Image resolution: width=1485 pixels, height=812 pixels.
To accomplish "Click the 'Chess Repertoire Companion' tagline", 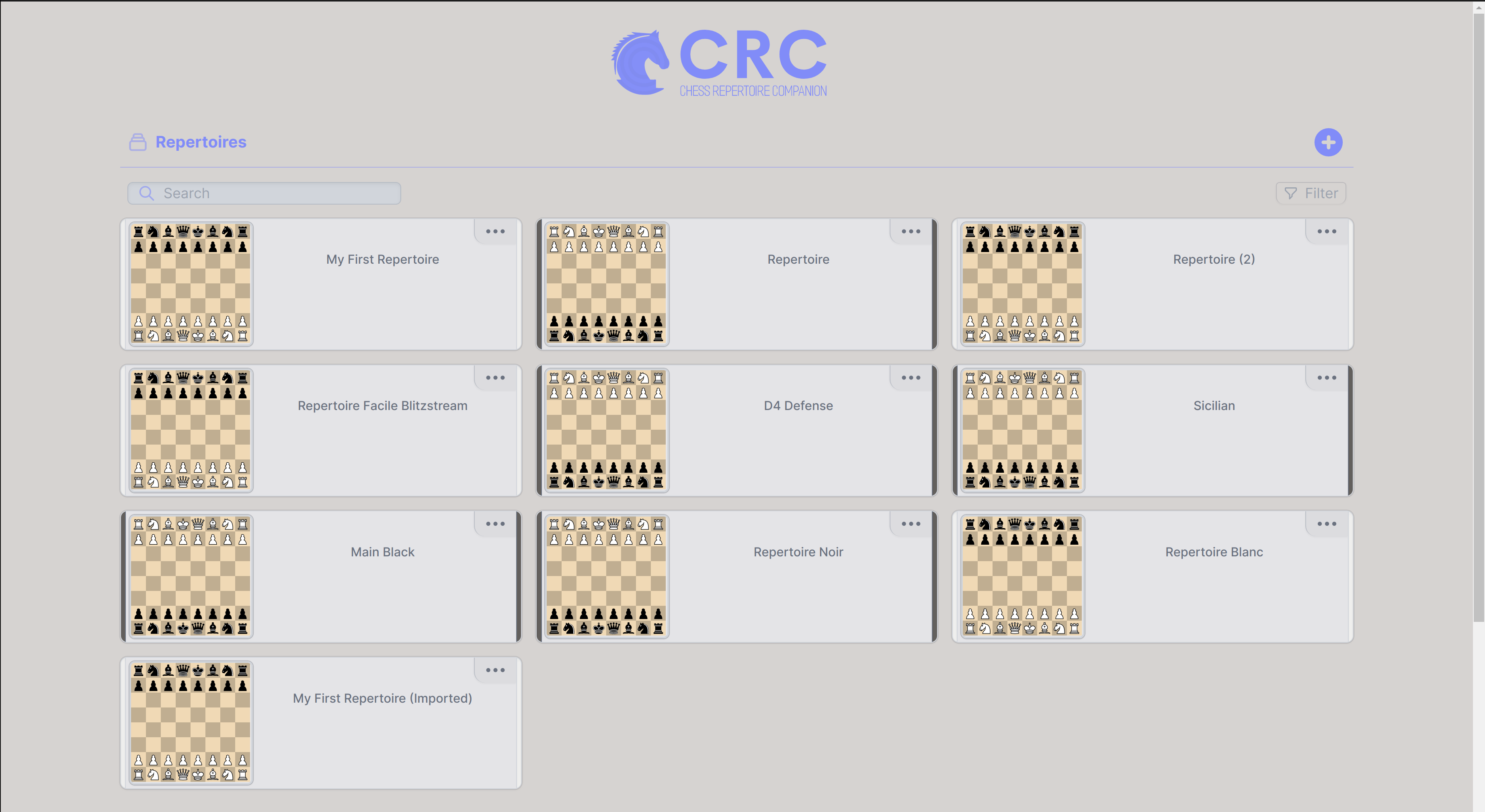I will (753, 91).
